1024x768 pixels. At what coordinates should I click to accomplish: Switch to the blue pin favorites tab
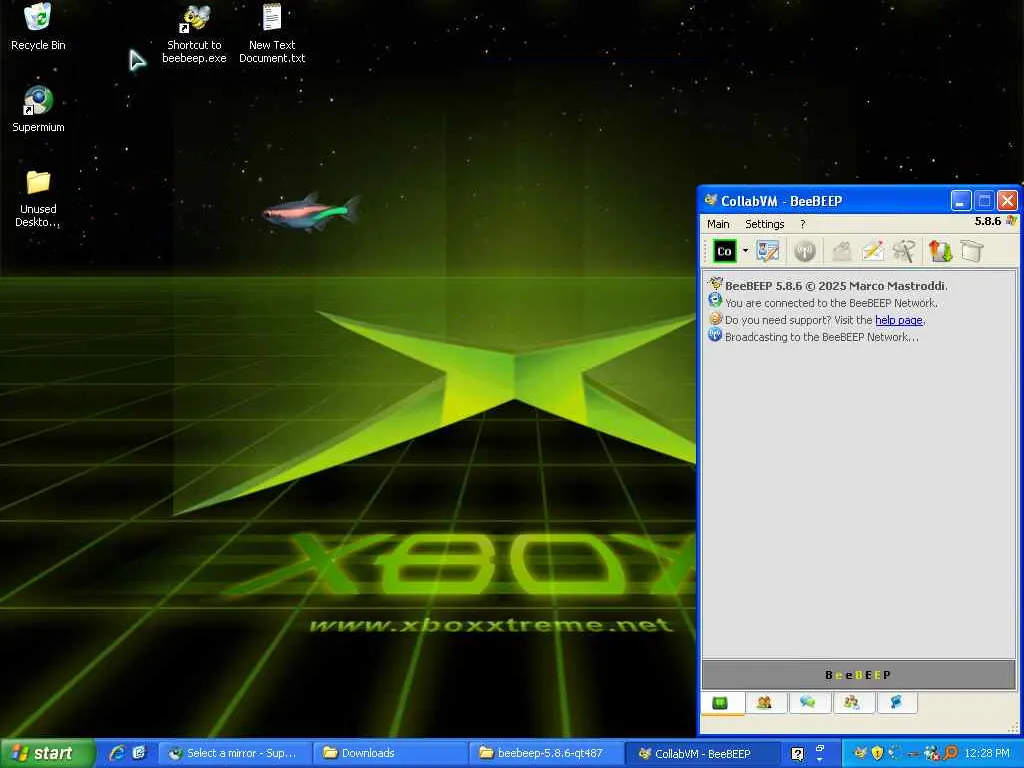pyautogui.click(x=895, y=703)
